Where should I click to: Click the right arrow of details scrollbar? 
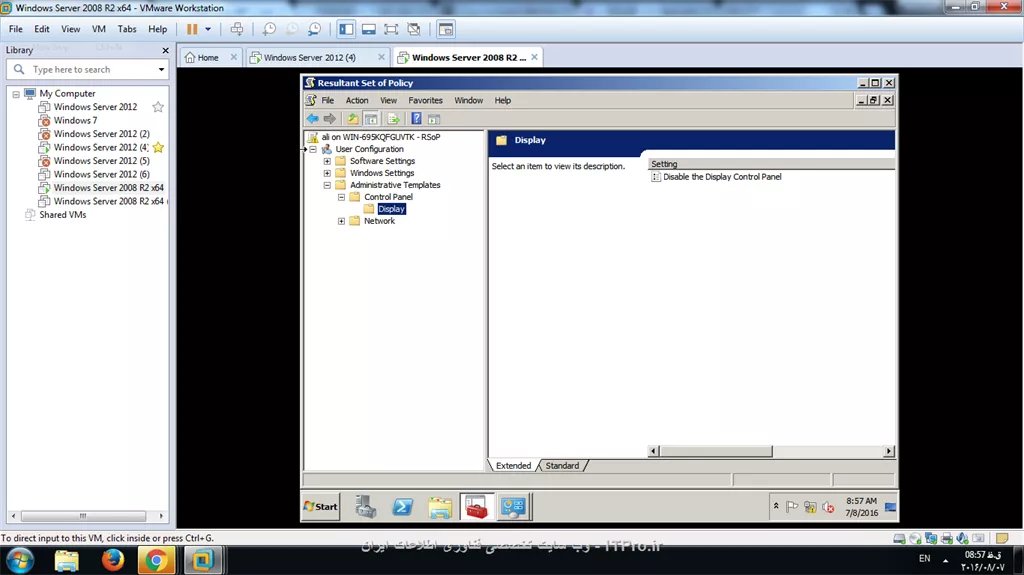[888, 451]
